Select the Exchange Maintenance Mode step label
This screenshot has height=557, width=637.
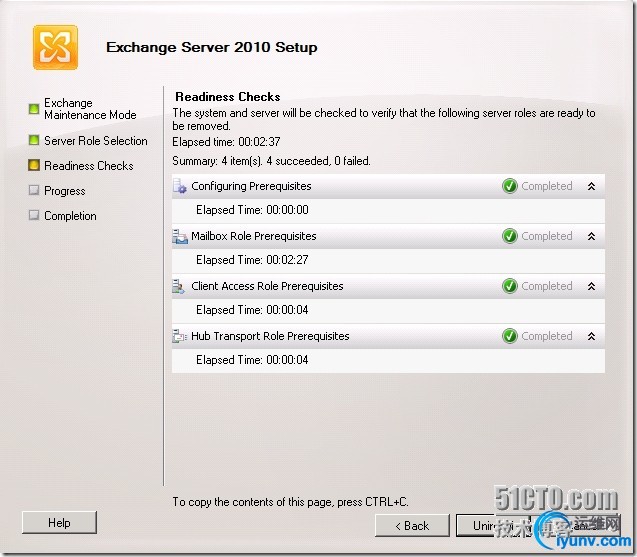90,109
